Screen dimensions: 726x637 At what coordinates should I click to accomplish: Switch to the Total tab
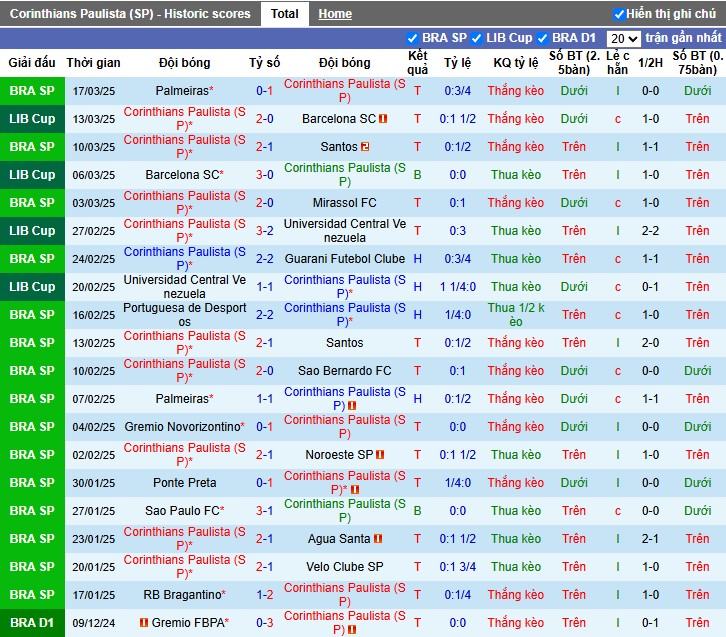284,14
